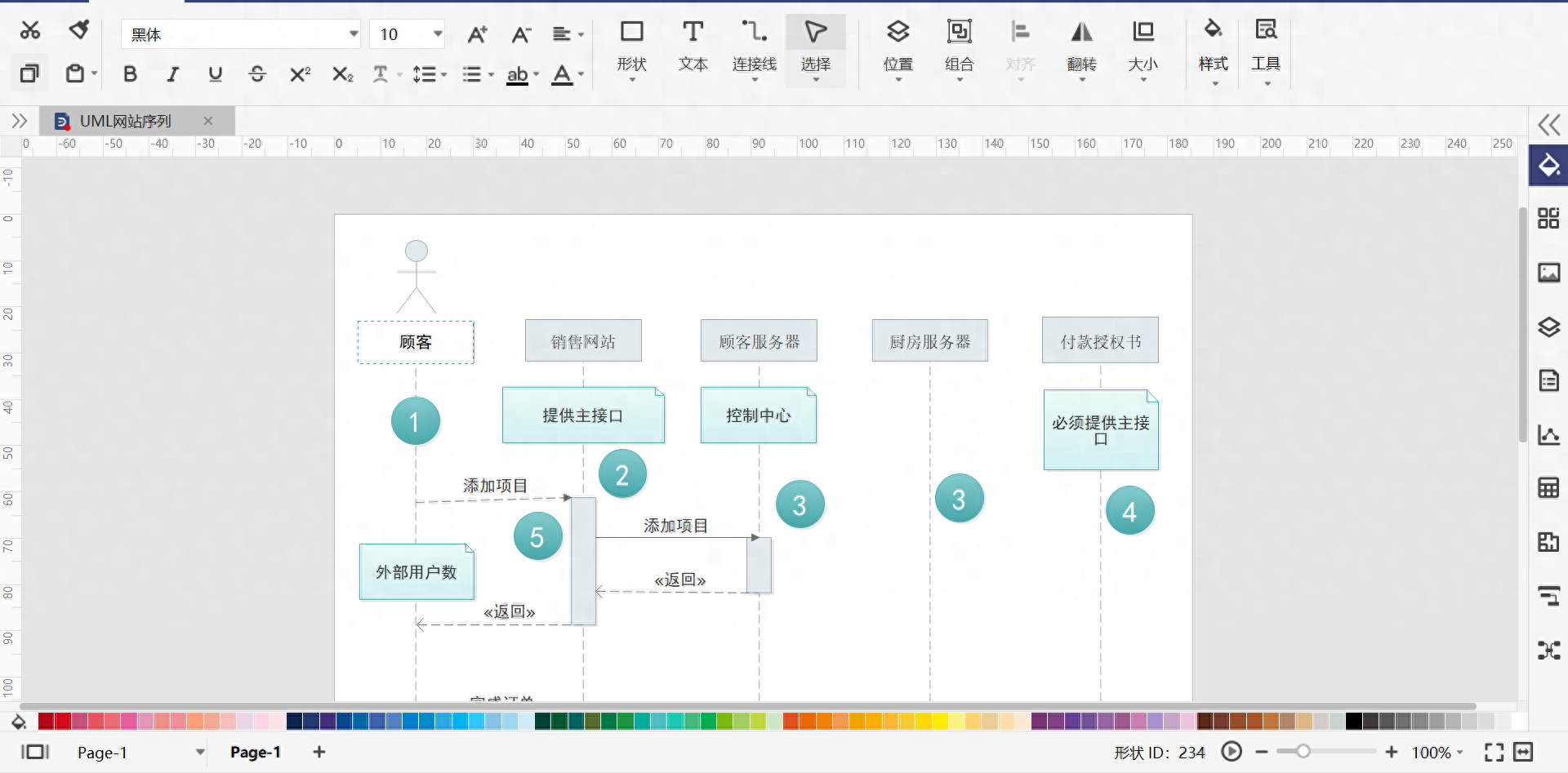Screen dimensions: 1568x773
Task: Toggle italic text style
Action: (x=172, y=74)
